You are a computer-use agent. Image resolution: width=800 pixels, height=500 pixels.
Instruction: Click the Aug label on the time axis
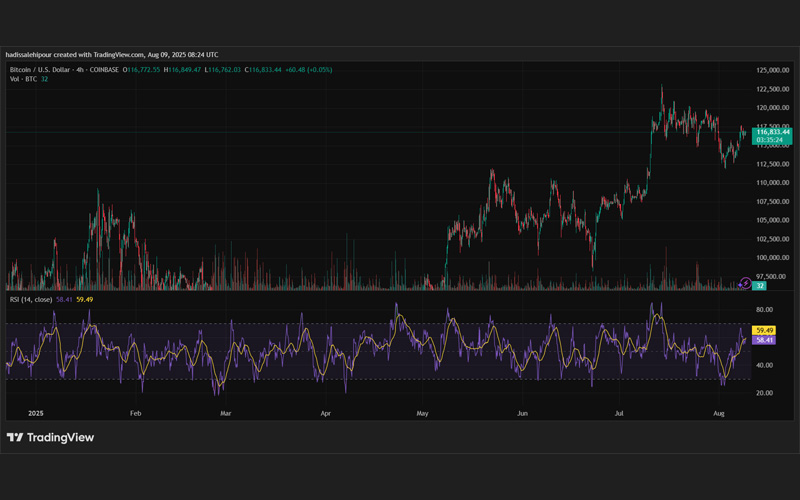(719, 413)
